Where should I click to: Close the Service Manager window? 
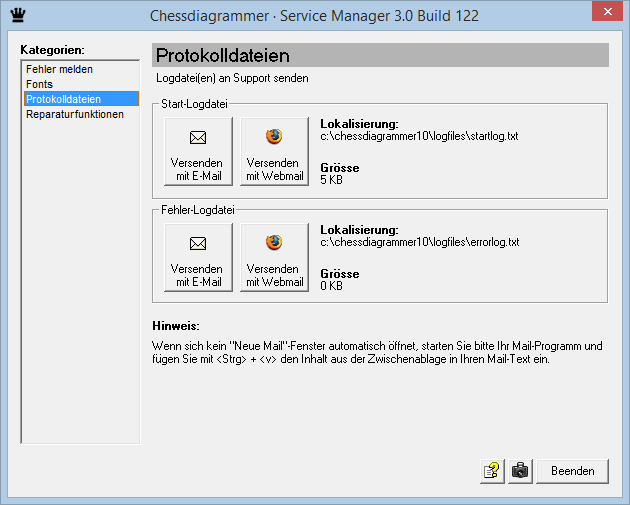coord(608,11)
